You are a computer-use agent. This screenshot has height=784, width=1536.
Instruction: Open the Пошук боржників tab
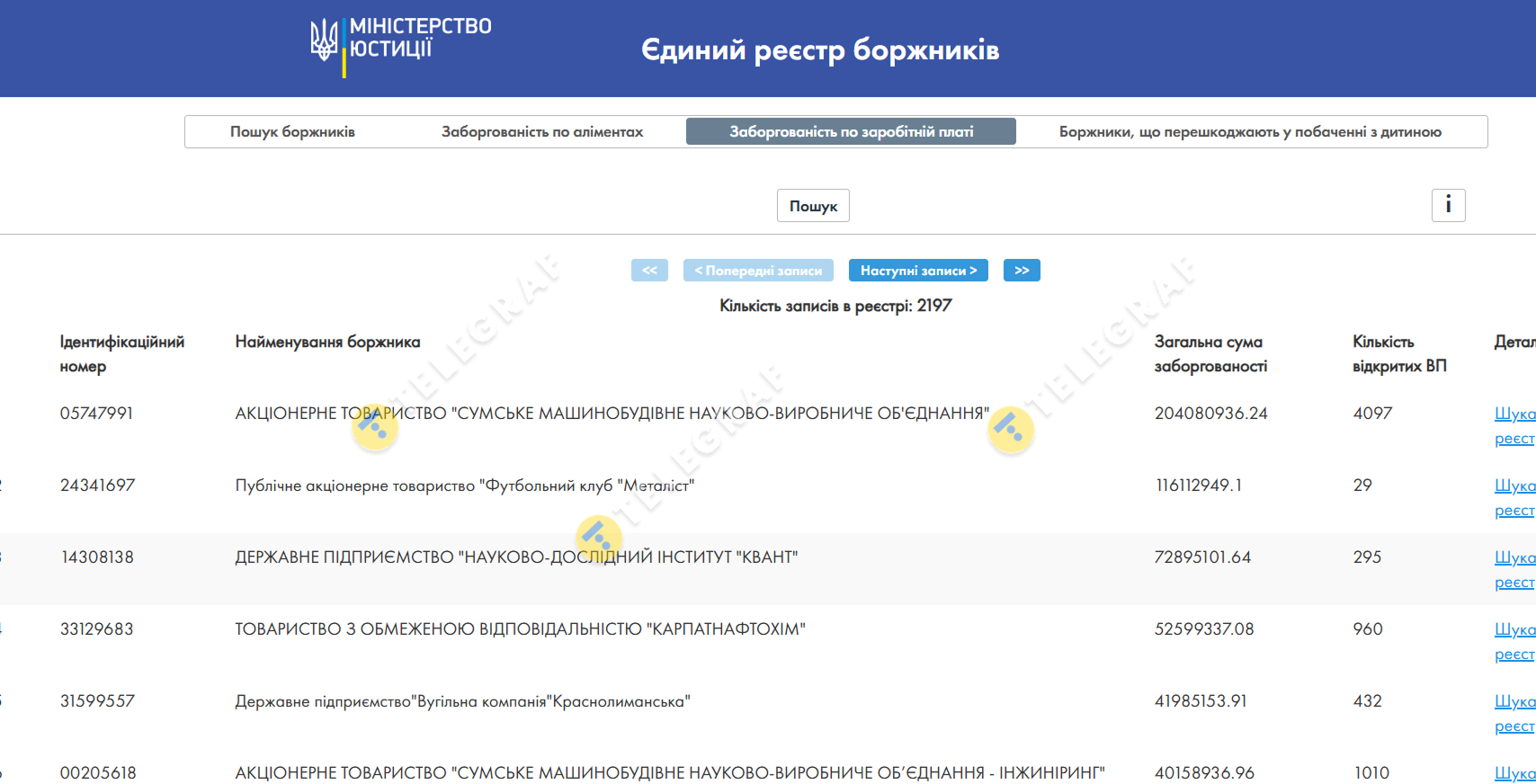coord(292,131)
